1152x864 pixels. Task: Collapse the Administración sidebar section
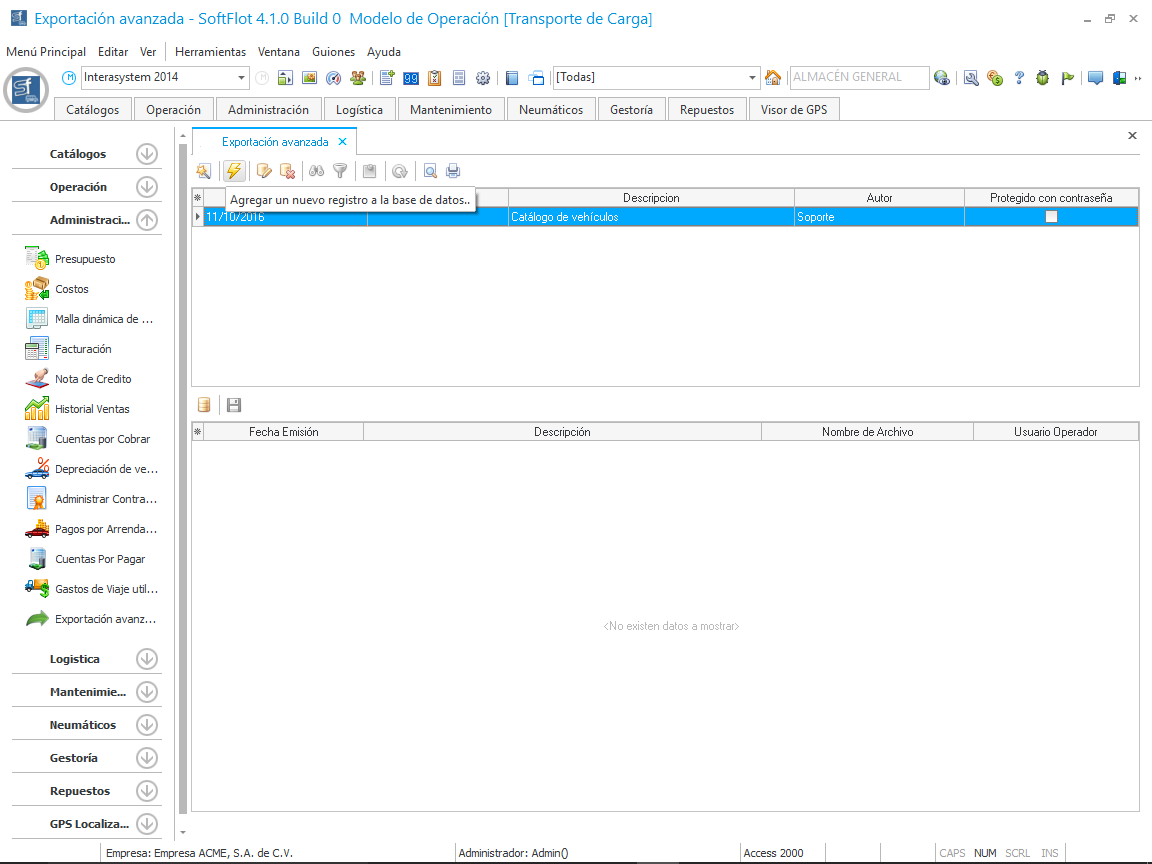coord(147,220)
